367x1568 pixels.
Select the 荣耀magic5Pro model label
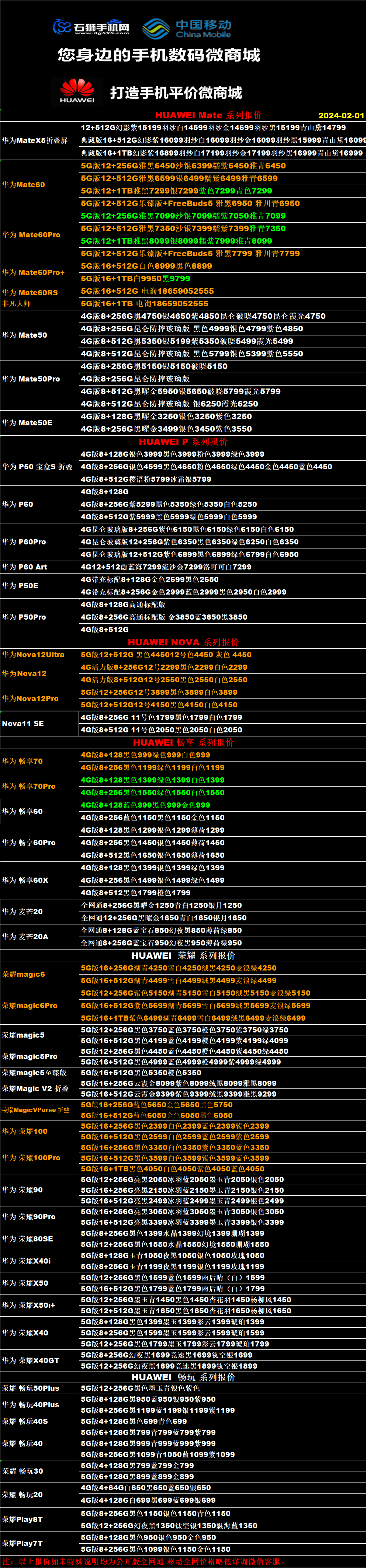(x=30, y=1057)
